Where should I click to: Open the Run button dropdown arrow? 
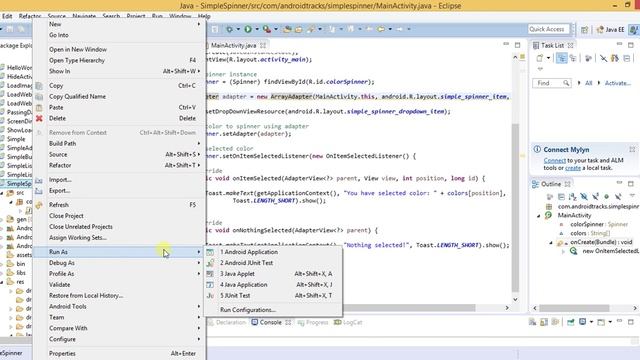click(x=257, y=29)
